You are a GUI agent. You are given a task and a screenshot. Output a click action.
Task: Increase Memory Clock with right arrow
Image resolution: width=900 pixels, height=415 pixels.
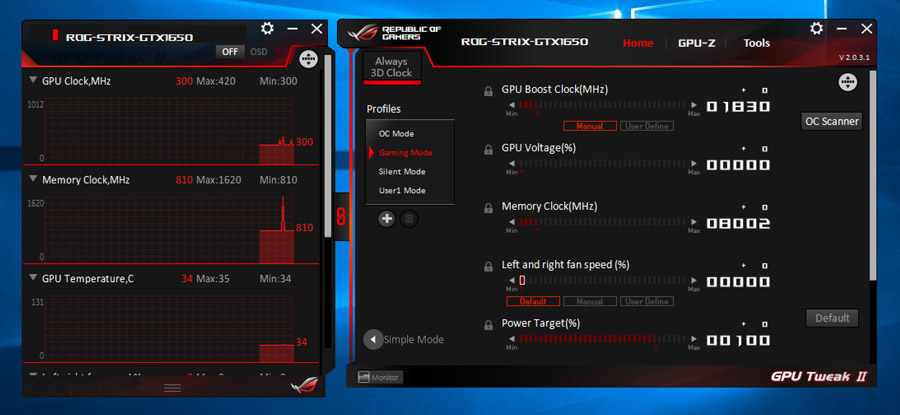point(694,222)
